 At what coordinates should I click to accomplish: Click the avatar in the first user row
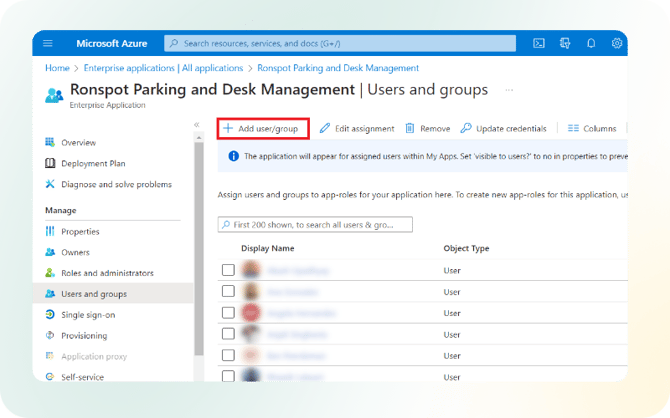[251, 269]
